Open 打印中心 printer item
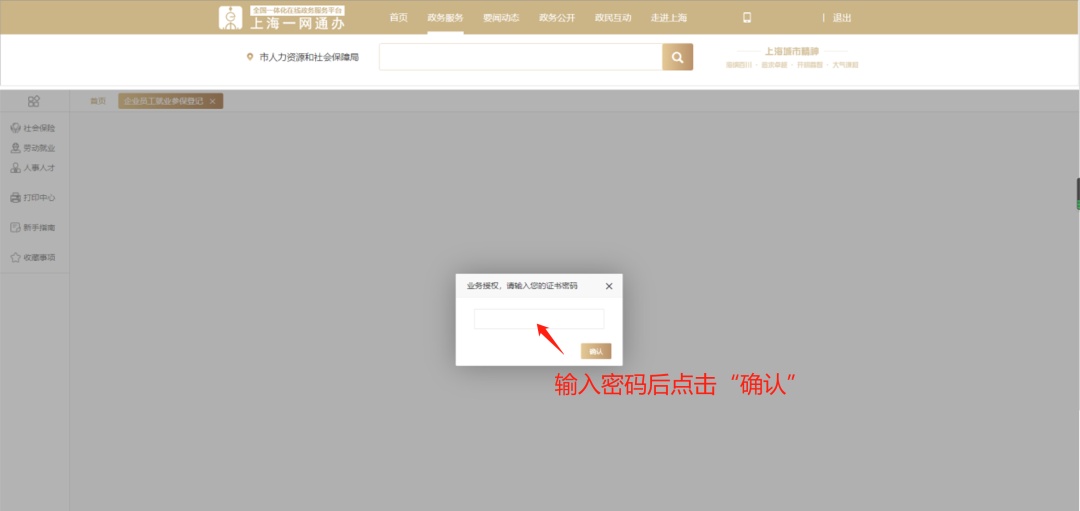The image size is (1080, 511). [33, 198]
